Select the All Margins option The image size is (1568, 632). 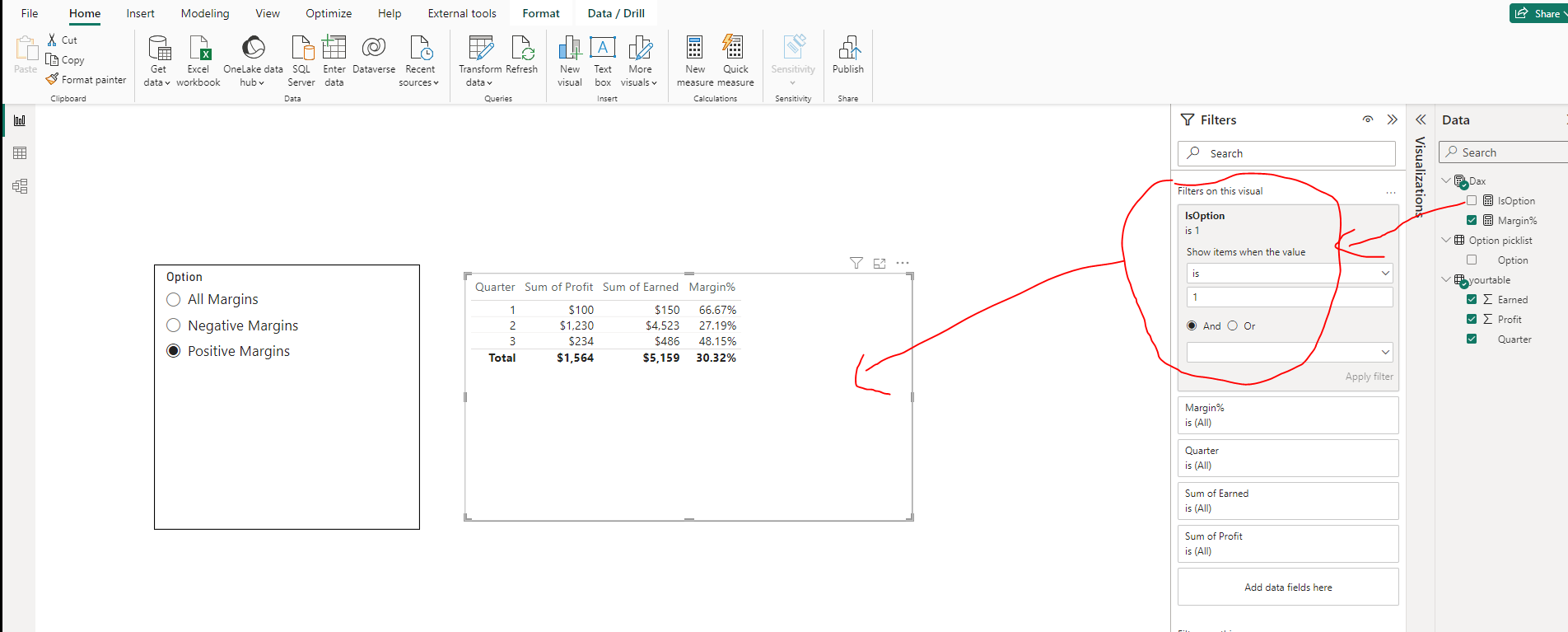click(212, 299)
